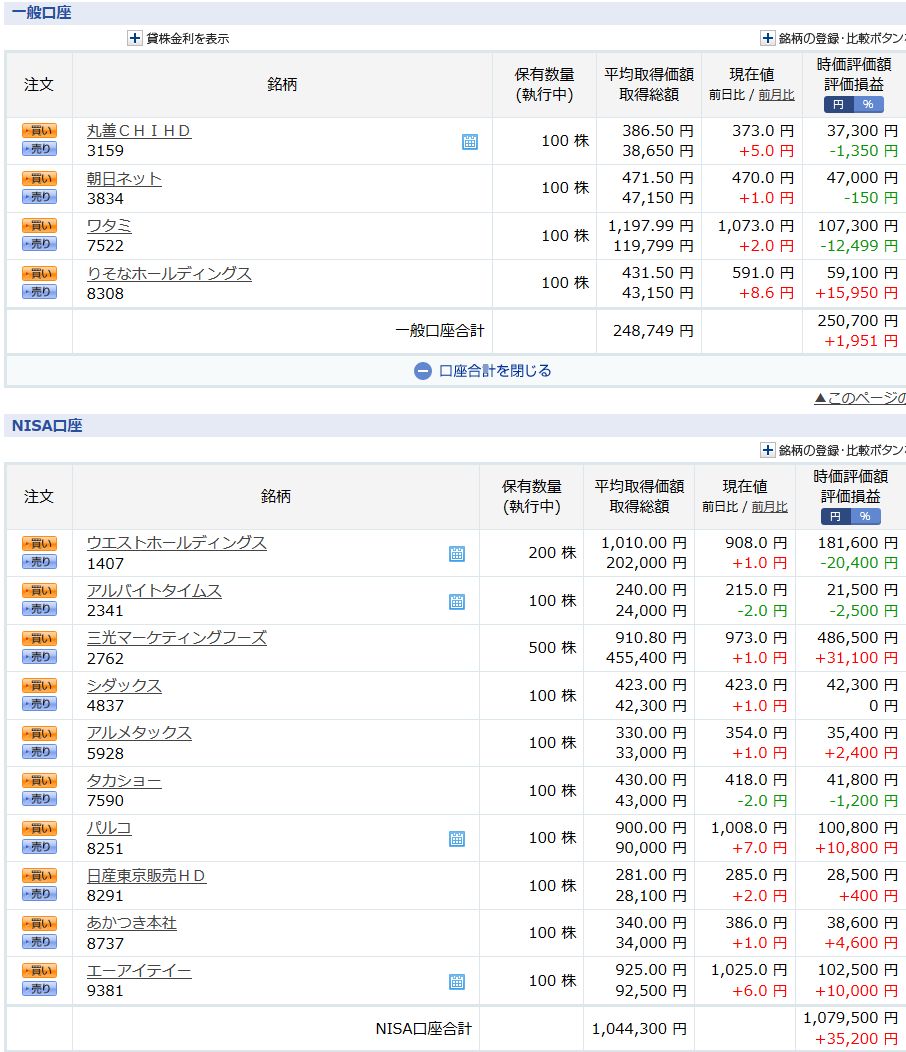The image size is (906, 1052).
Task: Open the アルバイトタイムス stock page
Action: click(x=154, y=590)
